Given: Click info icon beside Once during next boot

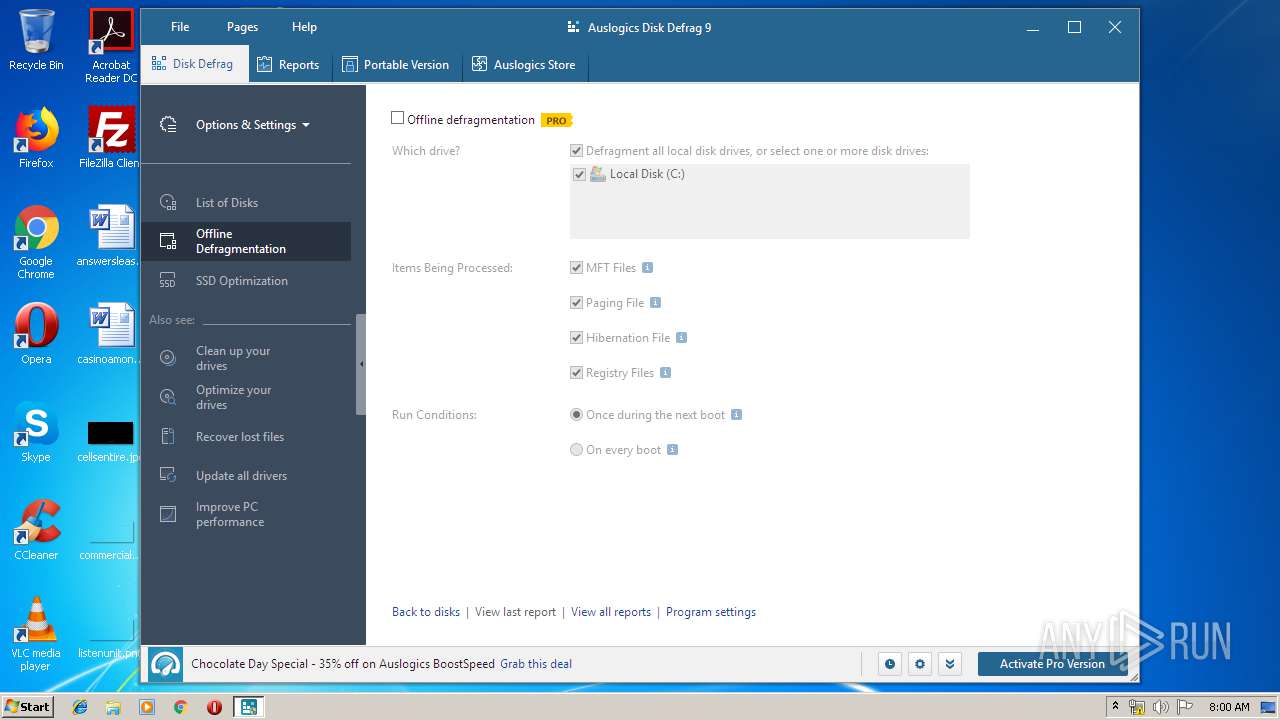Looking at the screenshot, I should tap(736, 415).
